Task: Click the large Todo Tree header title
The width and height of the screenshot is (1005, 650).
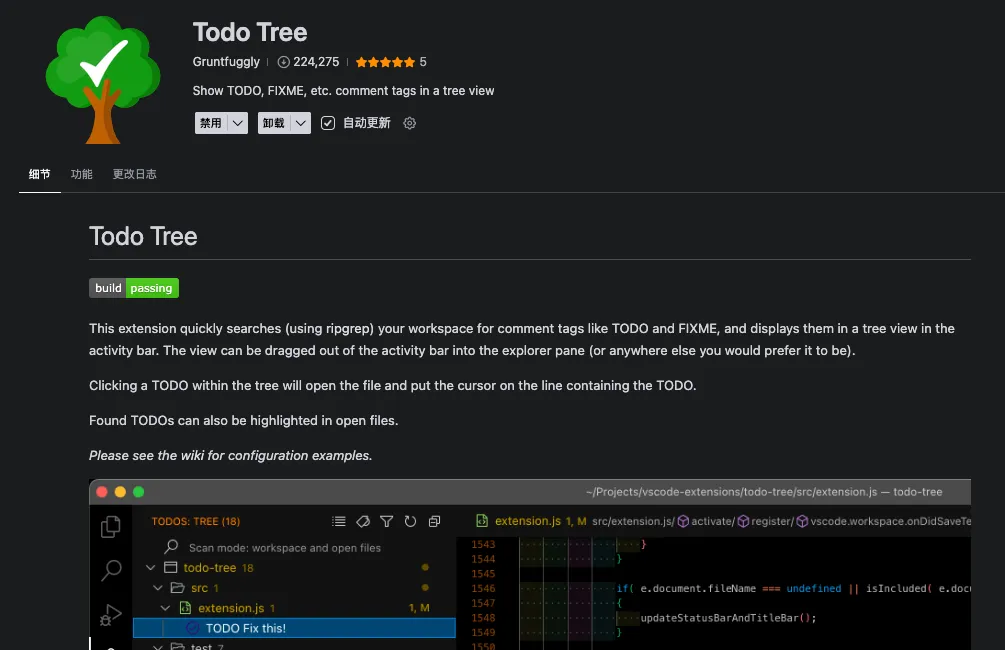Action: pos(250,32)
